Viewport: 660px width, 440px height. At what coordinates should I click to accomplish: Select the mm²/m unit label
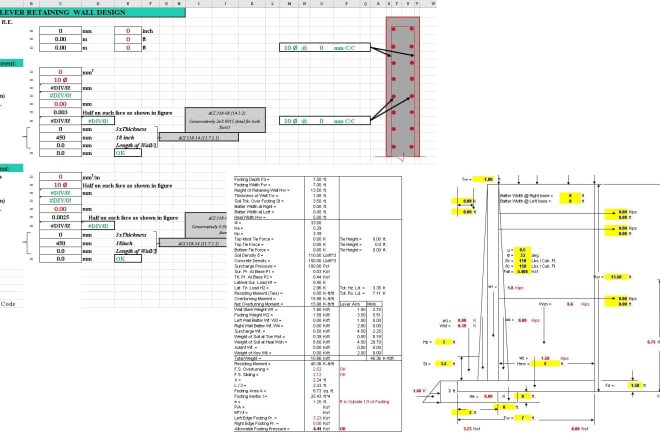91,177
